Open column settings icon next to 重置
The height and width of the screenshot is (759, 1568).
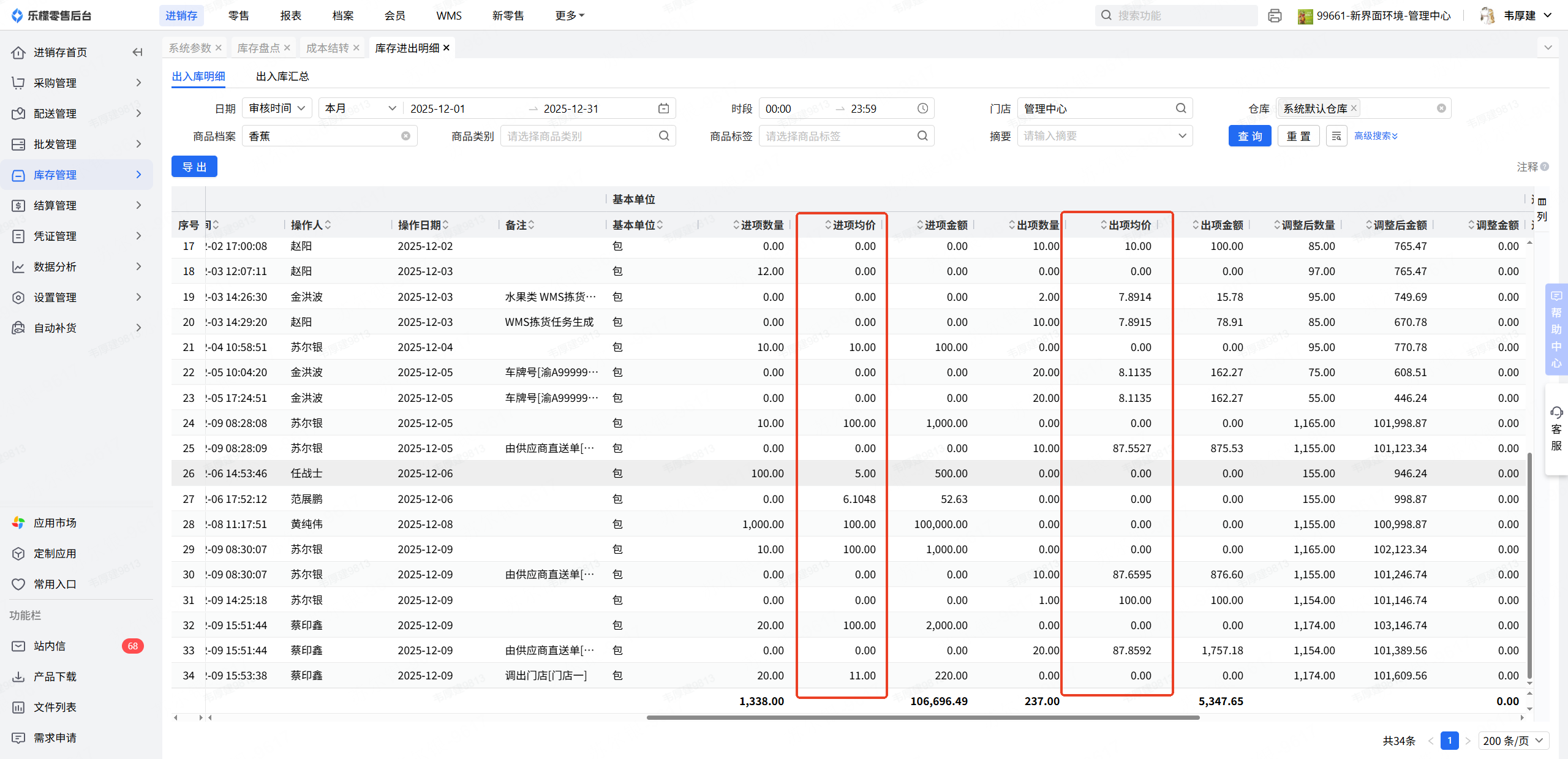(x=1336, y=136)
